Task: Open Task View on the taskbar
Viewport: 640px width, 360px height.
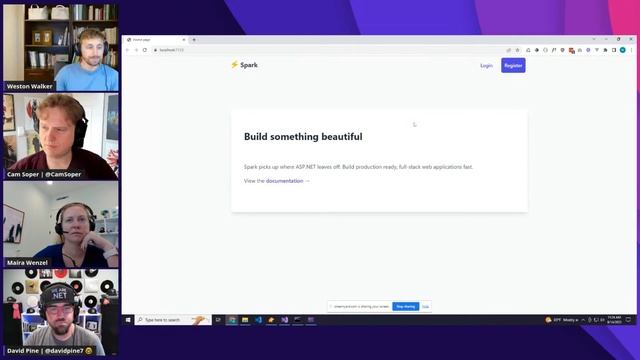Action: [x=218, y=320]
